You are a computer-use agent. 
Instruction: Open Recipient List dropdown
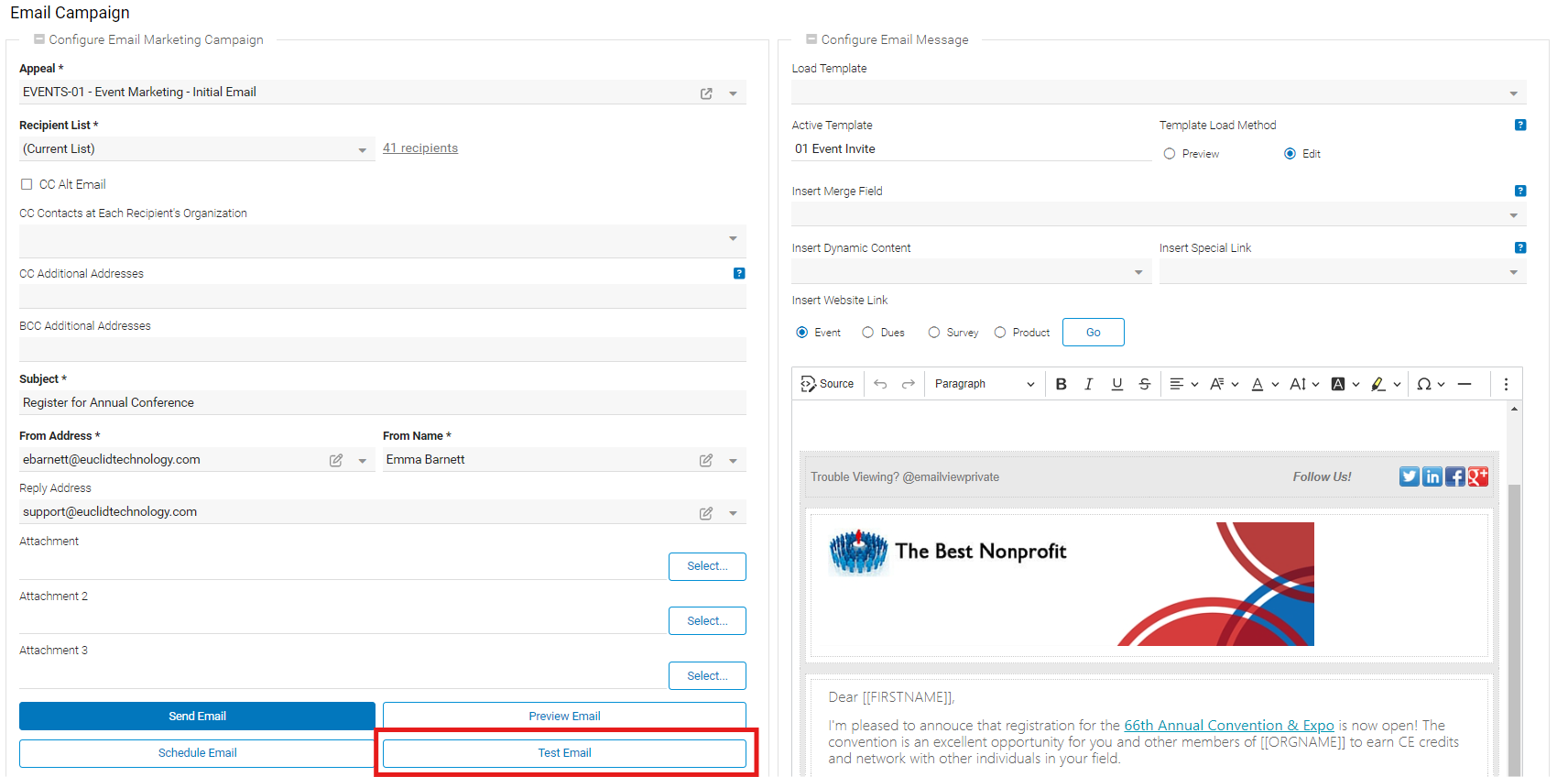click(x=197, y=149)
